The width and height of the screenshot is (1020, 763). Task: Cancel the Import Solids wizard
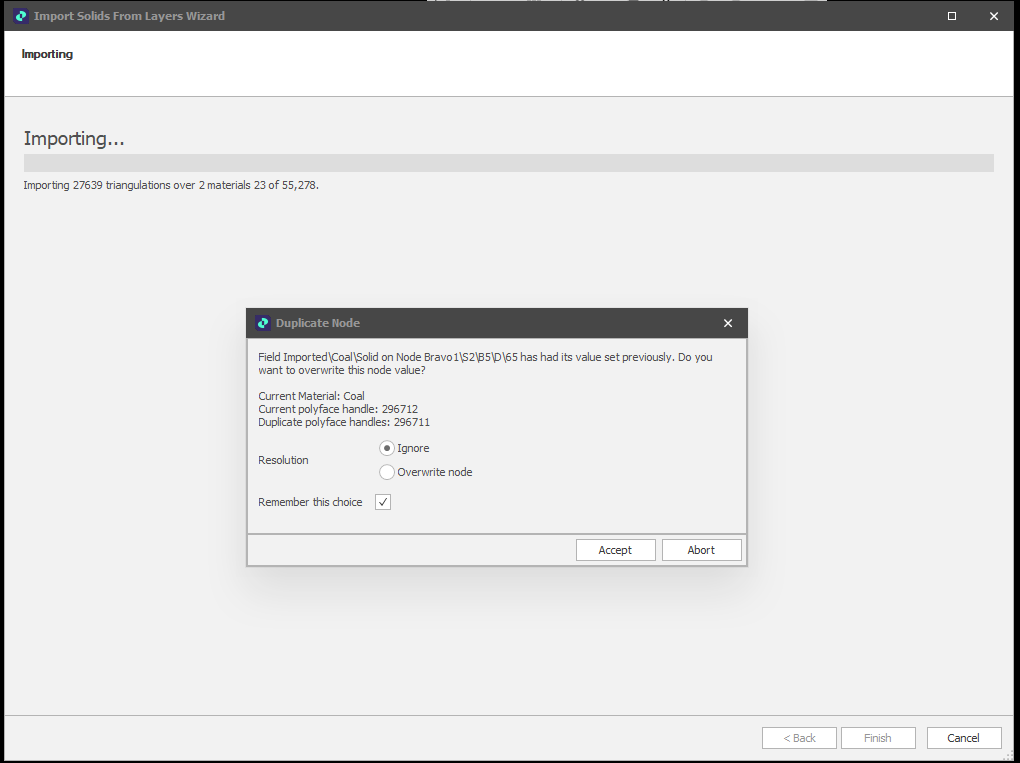[963, 737]
